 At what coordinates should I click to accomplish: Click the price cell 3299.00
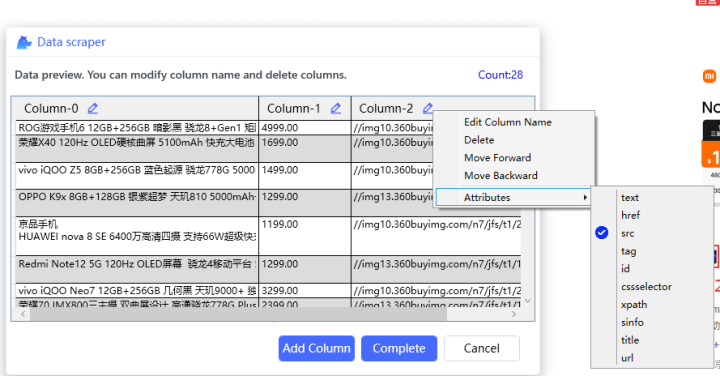pos(305,291)
